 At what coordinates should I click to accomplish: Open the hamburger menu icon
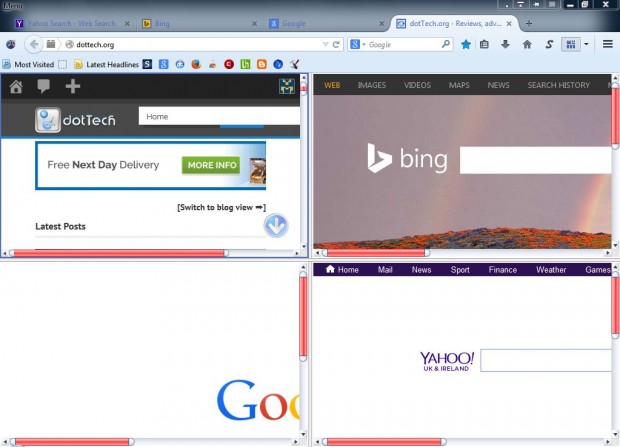click(x=608, y=44)
